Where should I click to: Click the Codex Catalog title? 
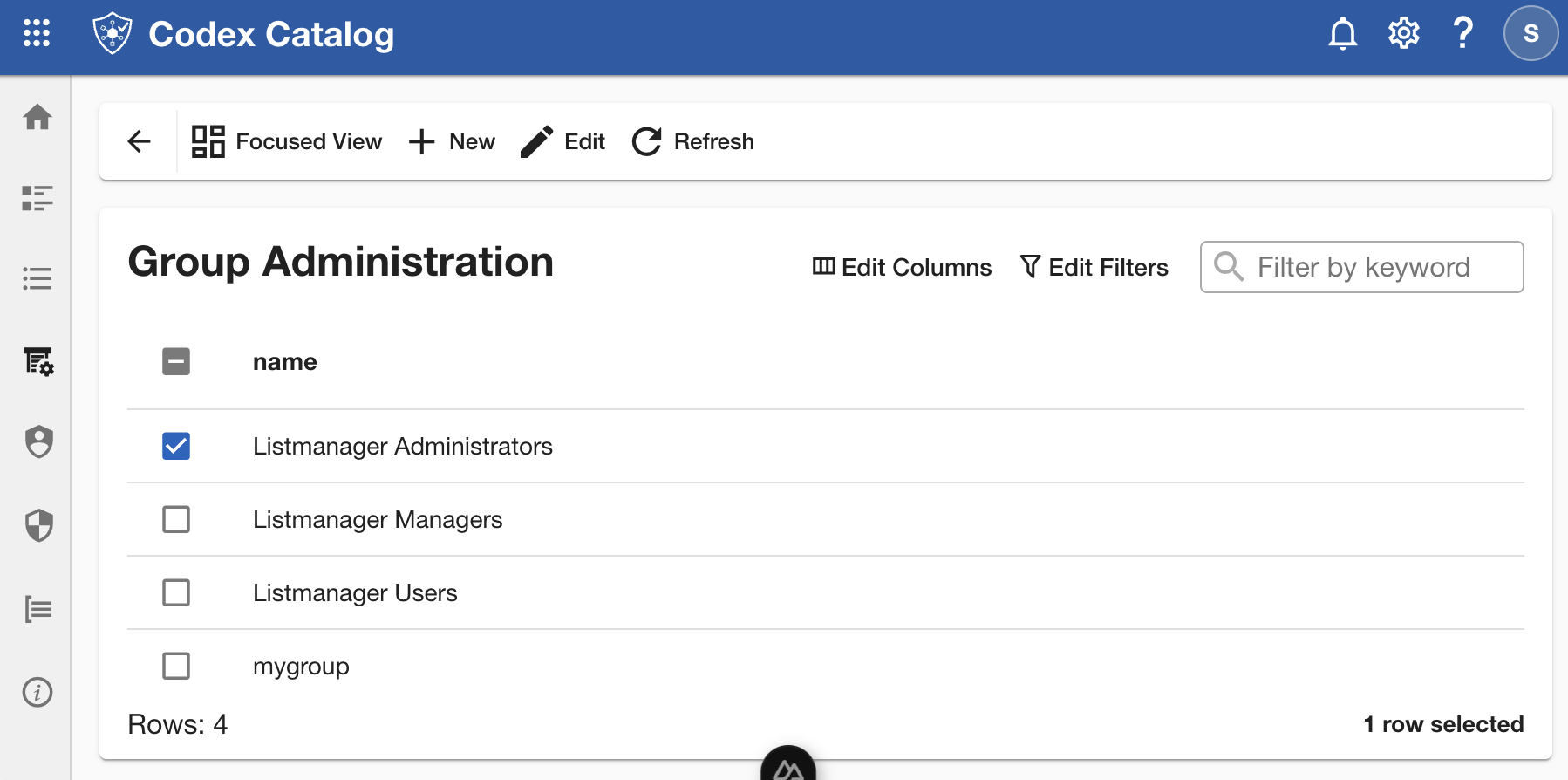click(x=271, y=34)
